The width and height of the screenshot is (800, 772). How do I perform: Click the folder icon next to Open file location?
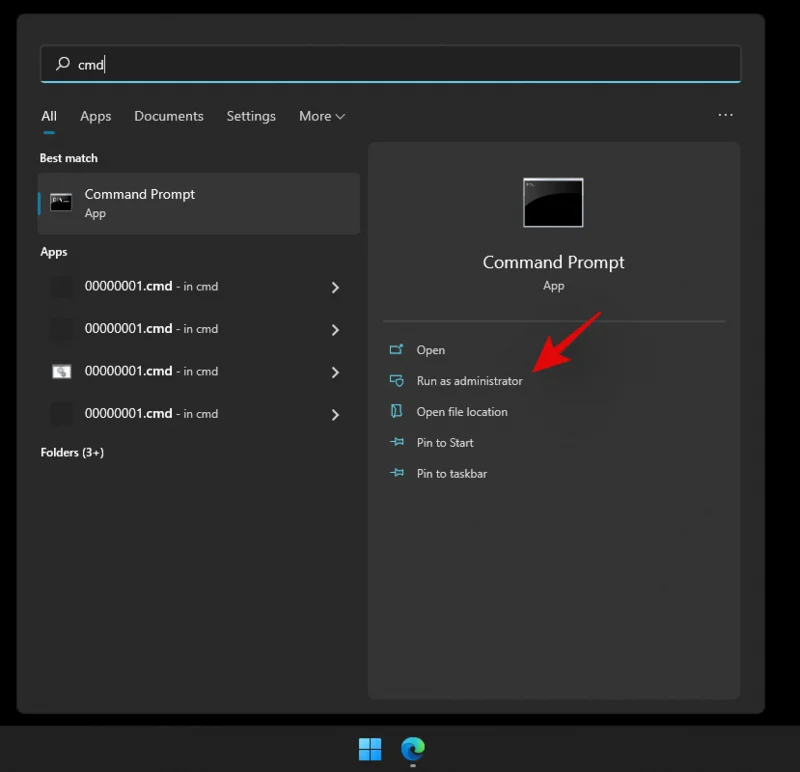coord(395,411)
